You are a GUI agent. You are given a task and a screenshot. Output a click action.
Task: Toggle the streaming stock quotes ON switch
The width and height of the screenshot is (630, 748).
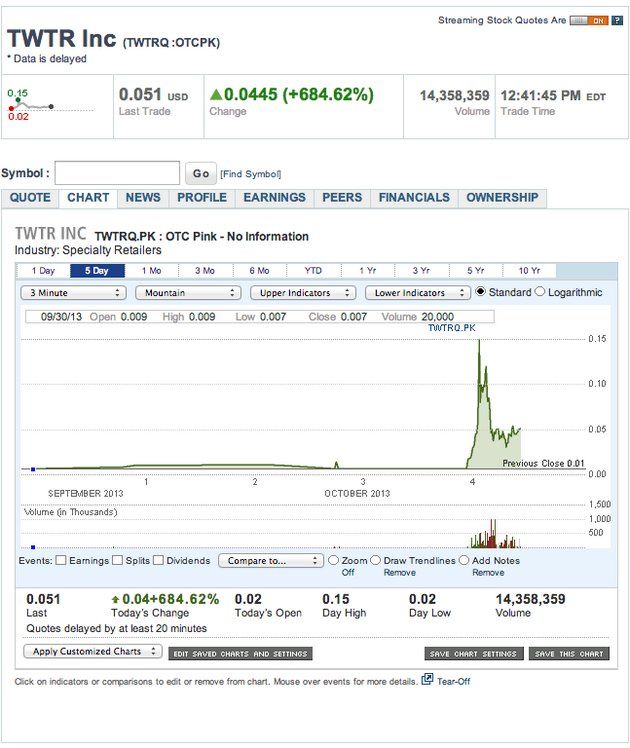(589, 21)
